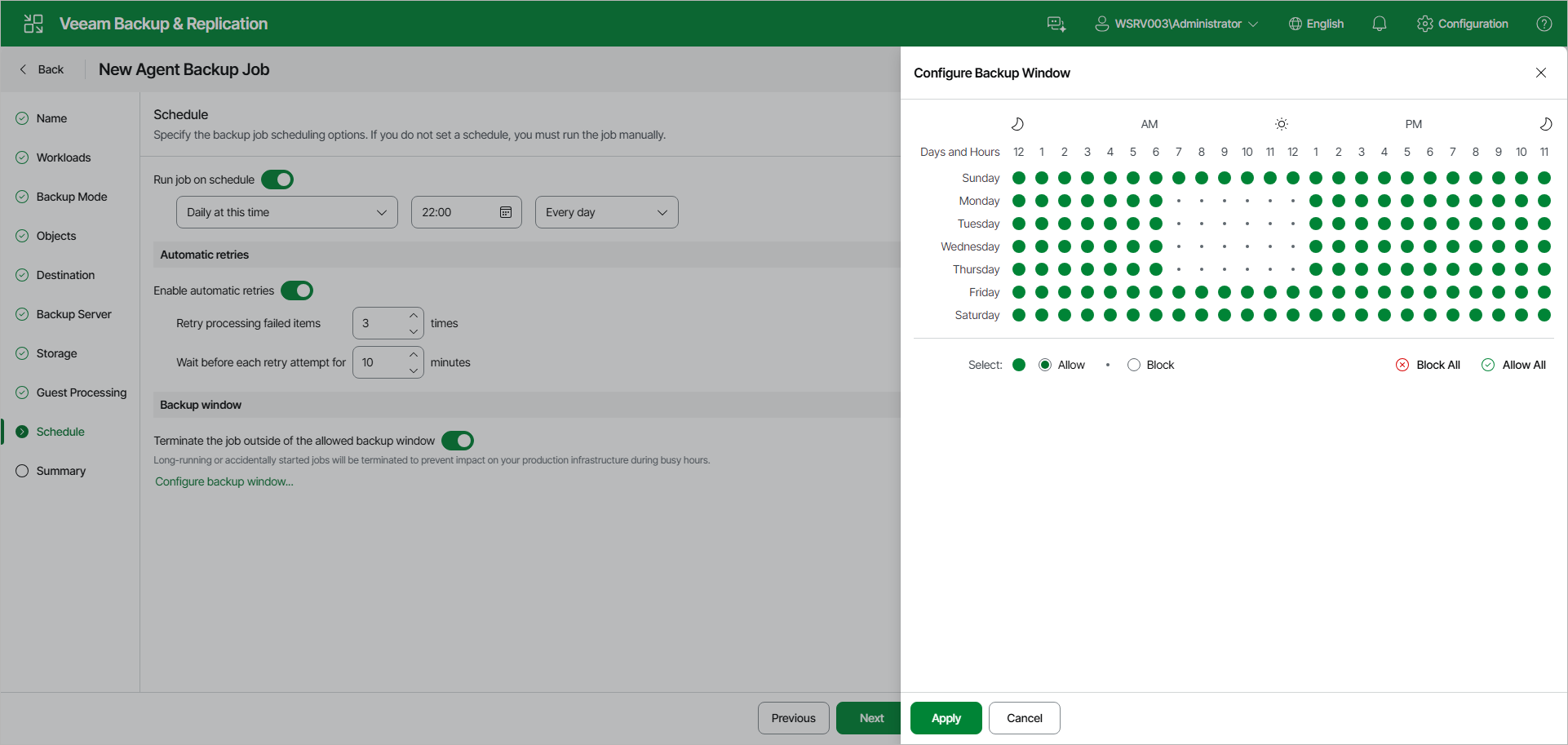The width and height of the screenshot is (1568, 745).
Task: Close the Configure Backup Window panel
Action: [x=1541, y=73]
